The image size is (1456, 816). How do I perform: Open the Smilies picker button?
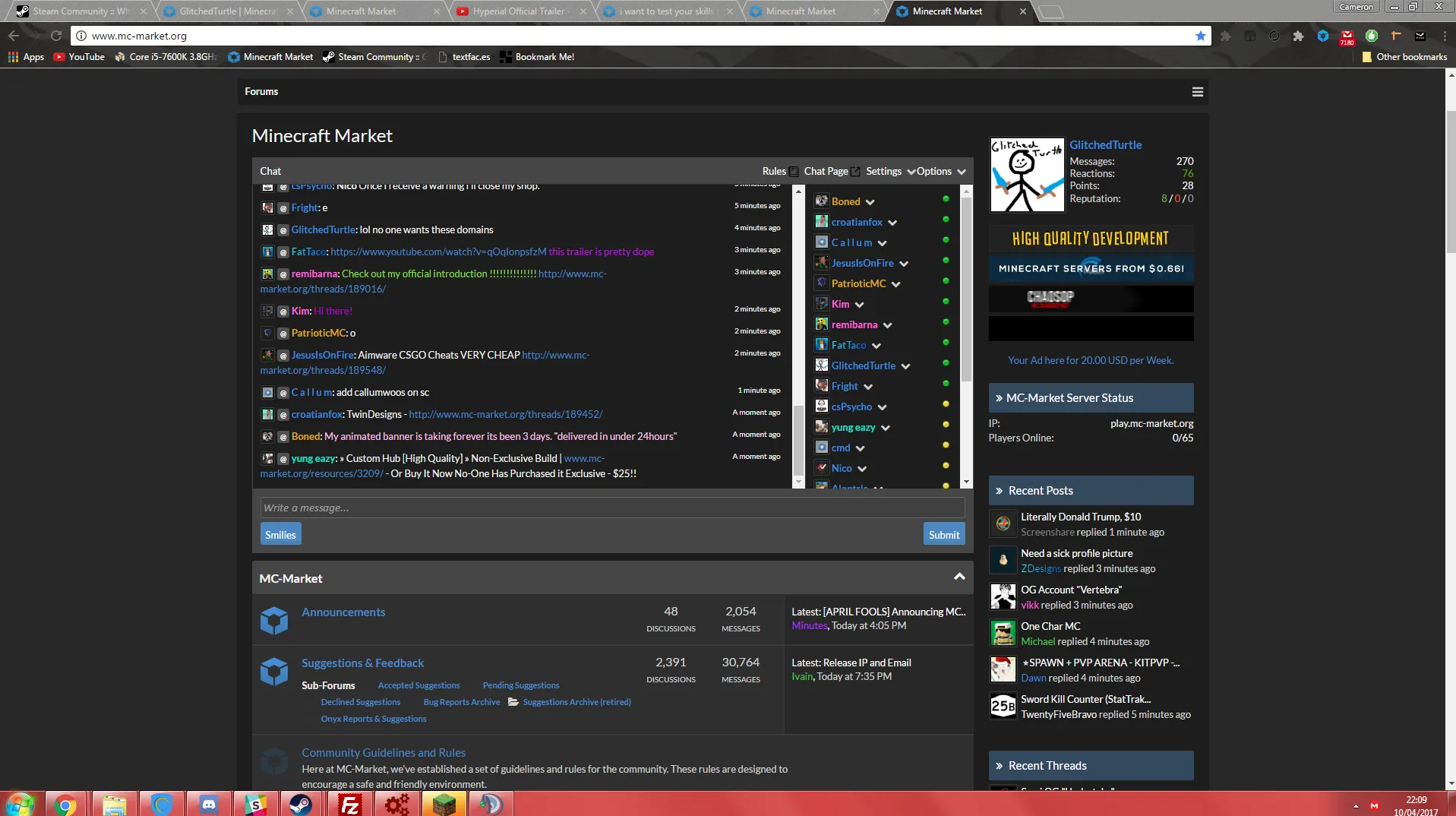(280, 535)
